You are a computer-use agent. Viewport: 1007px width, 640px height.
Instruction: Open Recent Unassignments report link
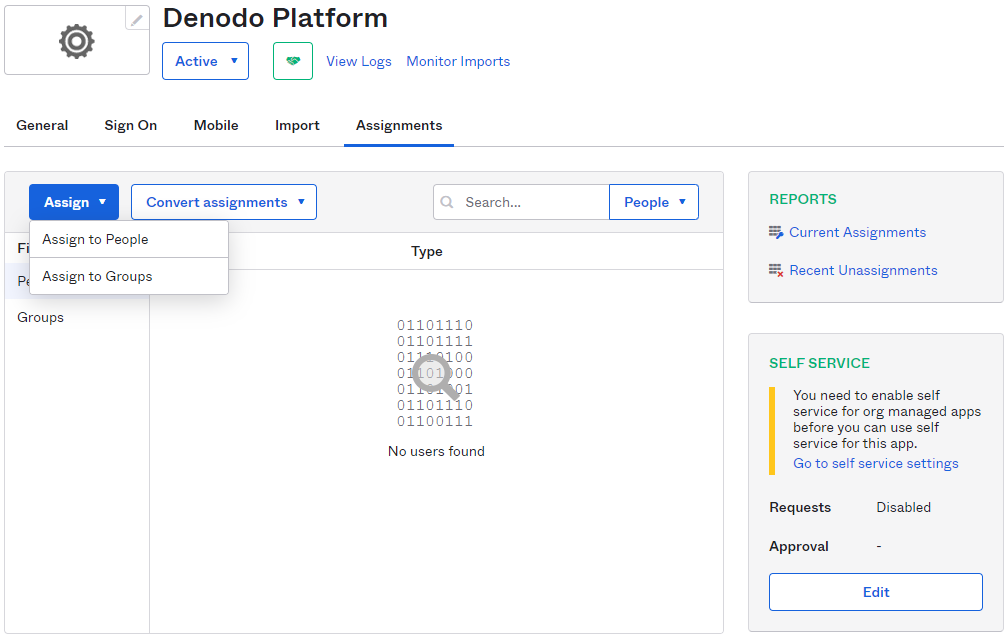(863, 270)
